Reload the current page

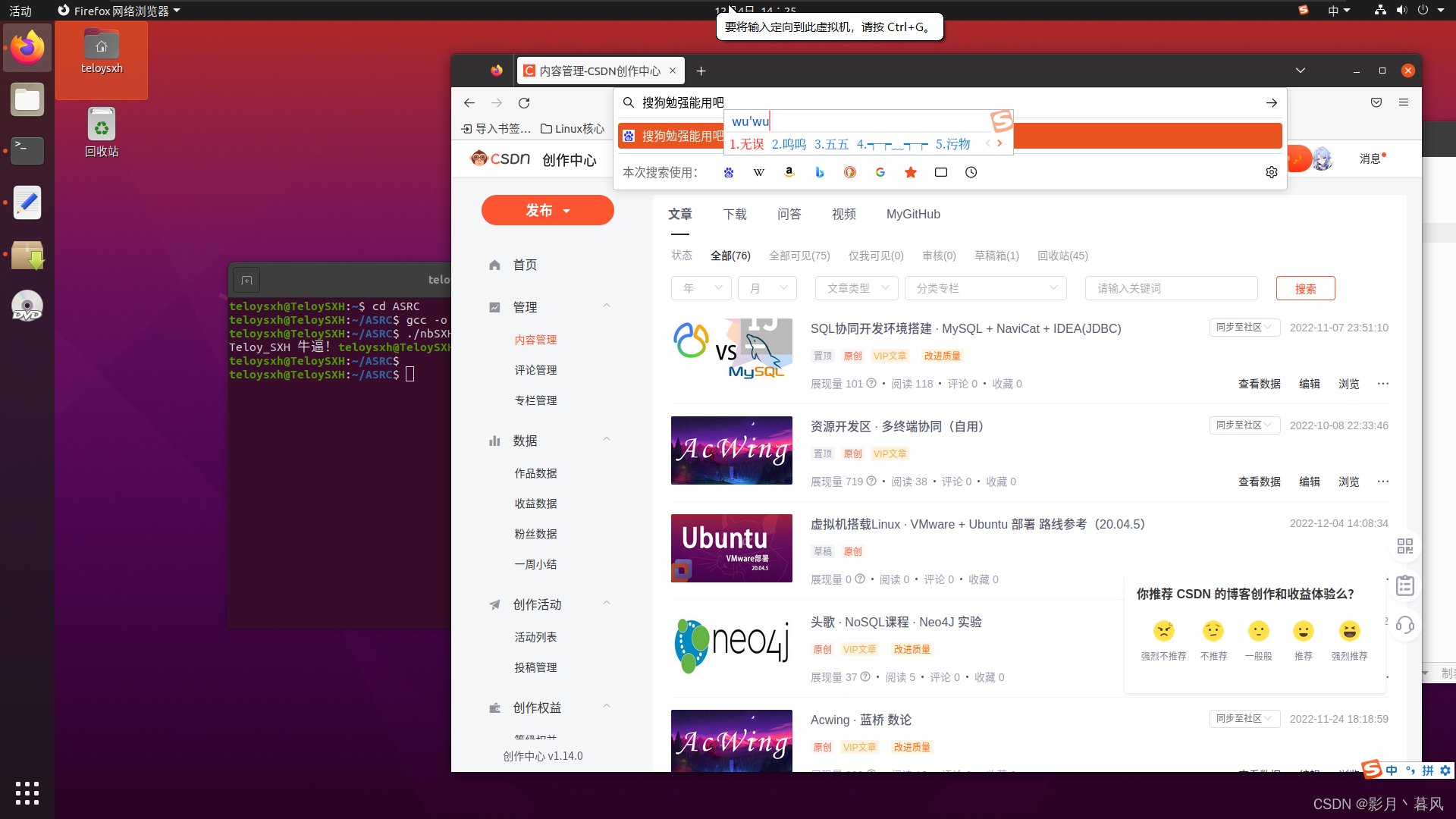pyautogui.click(x=524, y=103)
